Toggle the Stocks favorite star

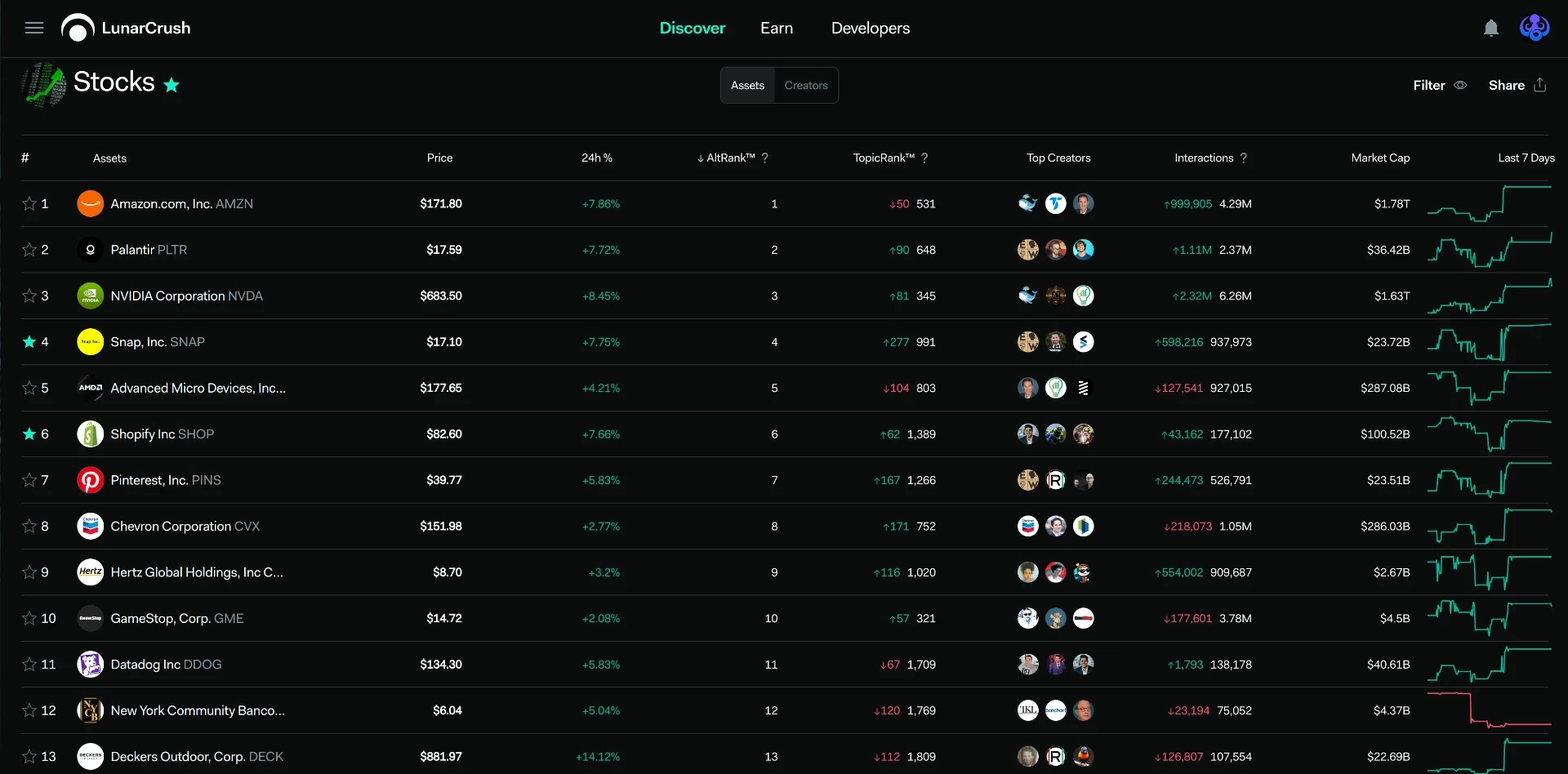[171, 85]
